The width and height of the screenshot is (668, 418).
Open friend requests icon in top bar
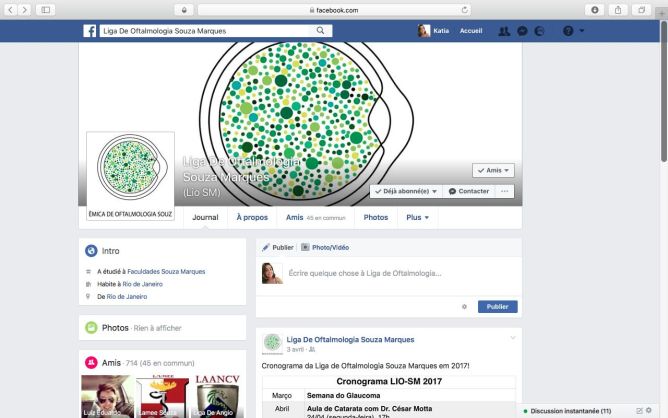coord(504,31)
